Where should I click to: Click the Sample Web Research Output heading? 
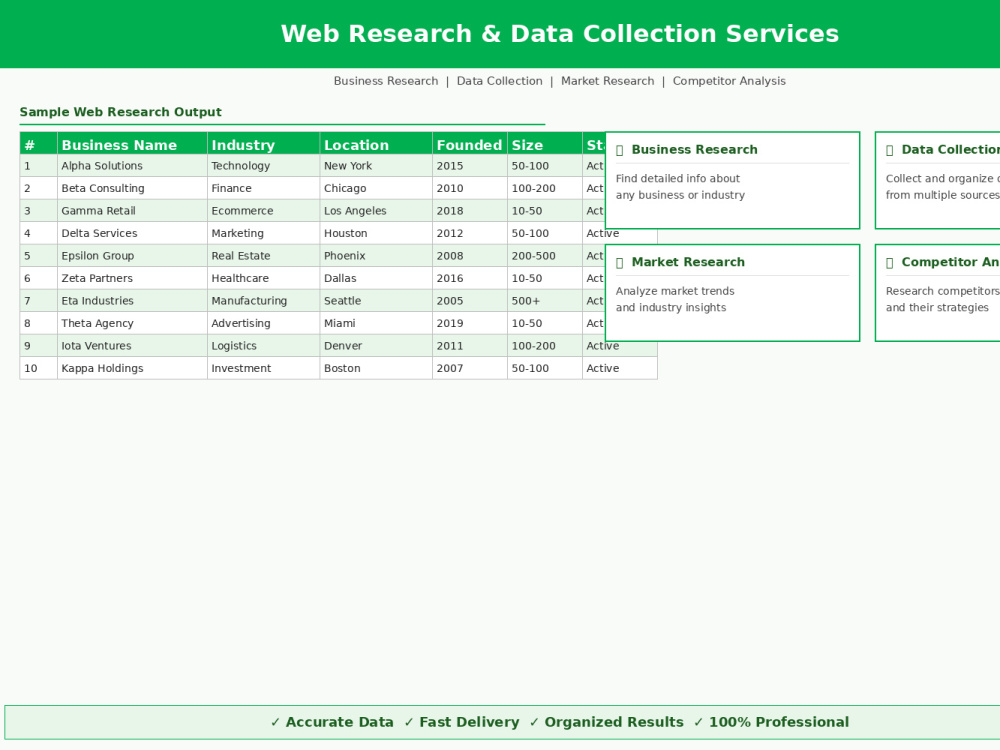(121, 112)
